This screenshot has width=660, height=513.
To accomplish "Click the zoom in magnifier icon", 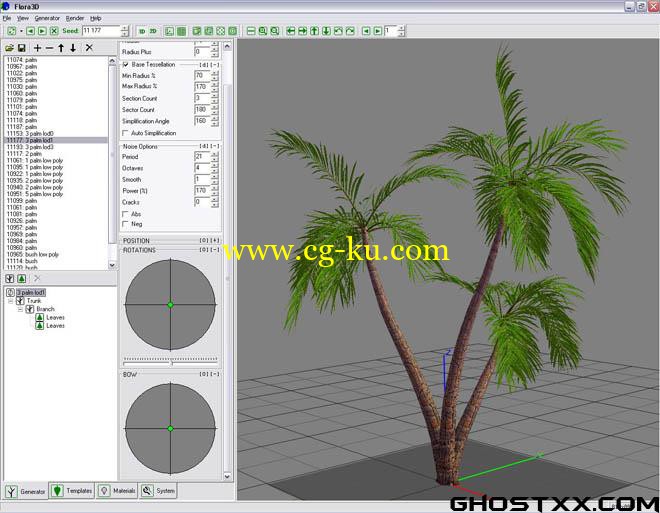I will point(263,31).
